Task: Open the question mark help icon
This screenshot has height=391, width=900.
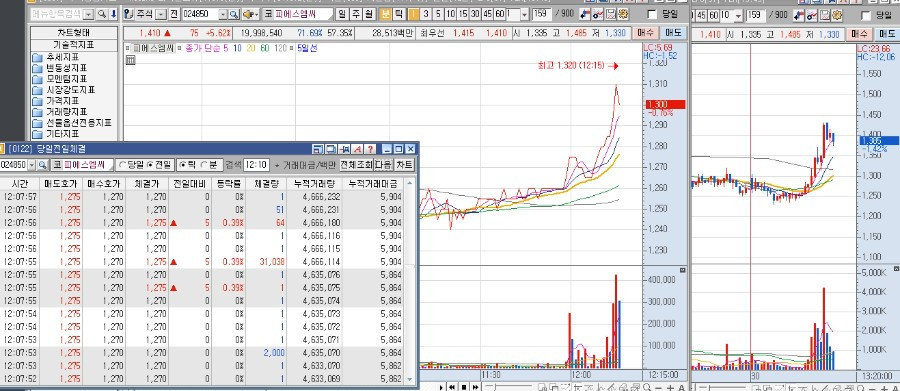Action: pos(371,149)
